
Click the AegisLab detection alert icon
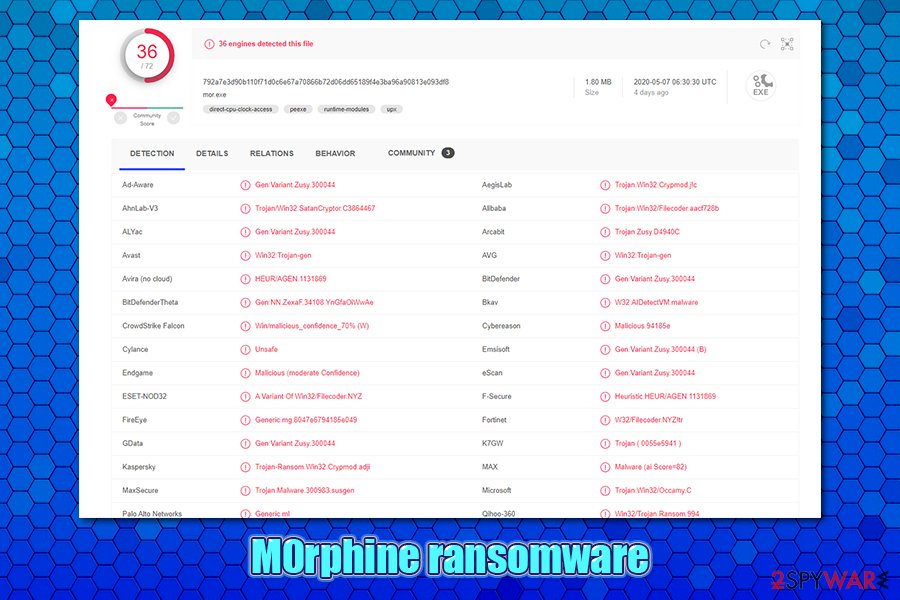[605, 185]
